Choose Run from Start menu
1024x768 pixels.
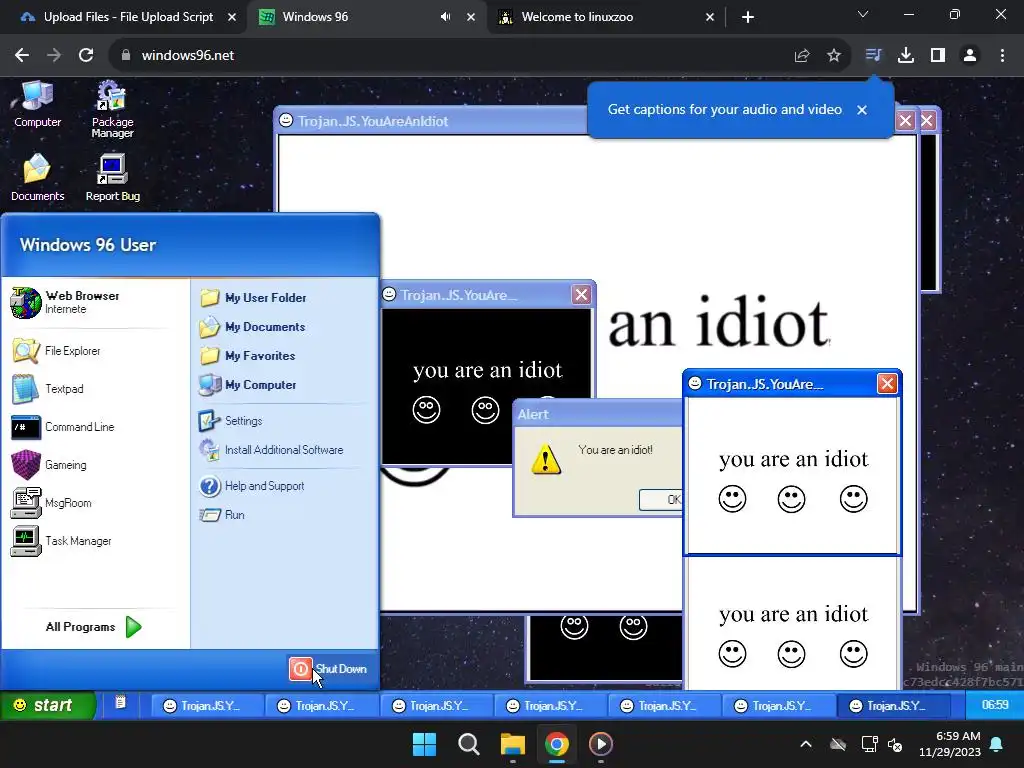pyautogui.click(x=222, y=515)
